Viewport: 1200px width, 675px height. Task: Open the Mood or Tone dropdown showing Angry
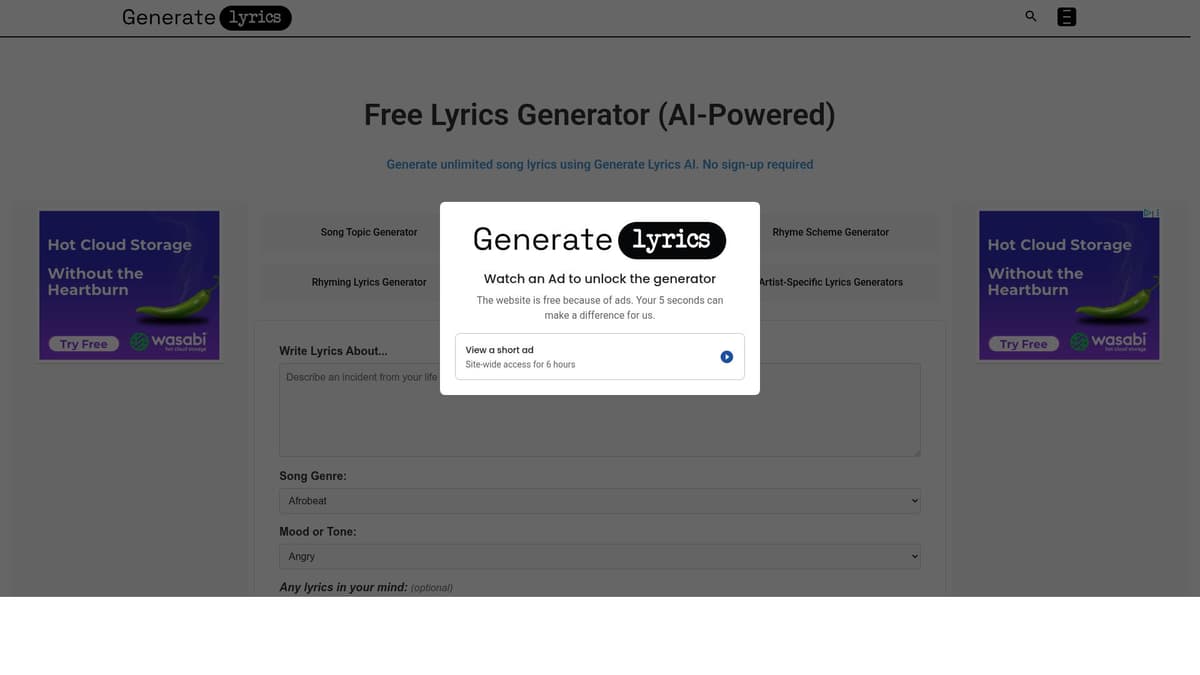tap(599, 556)
